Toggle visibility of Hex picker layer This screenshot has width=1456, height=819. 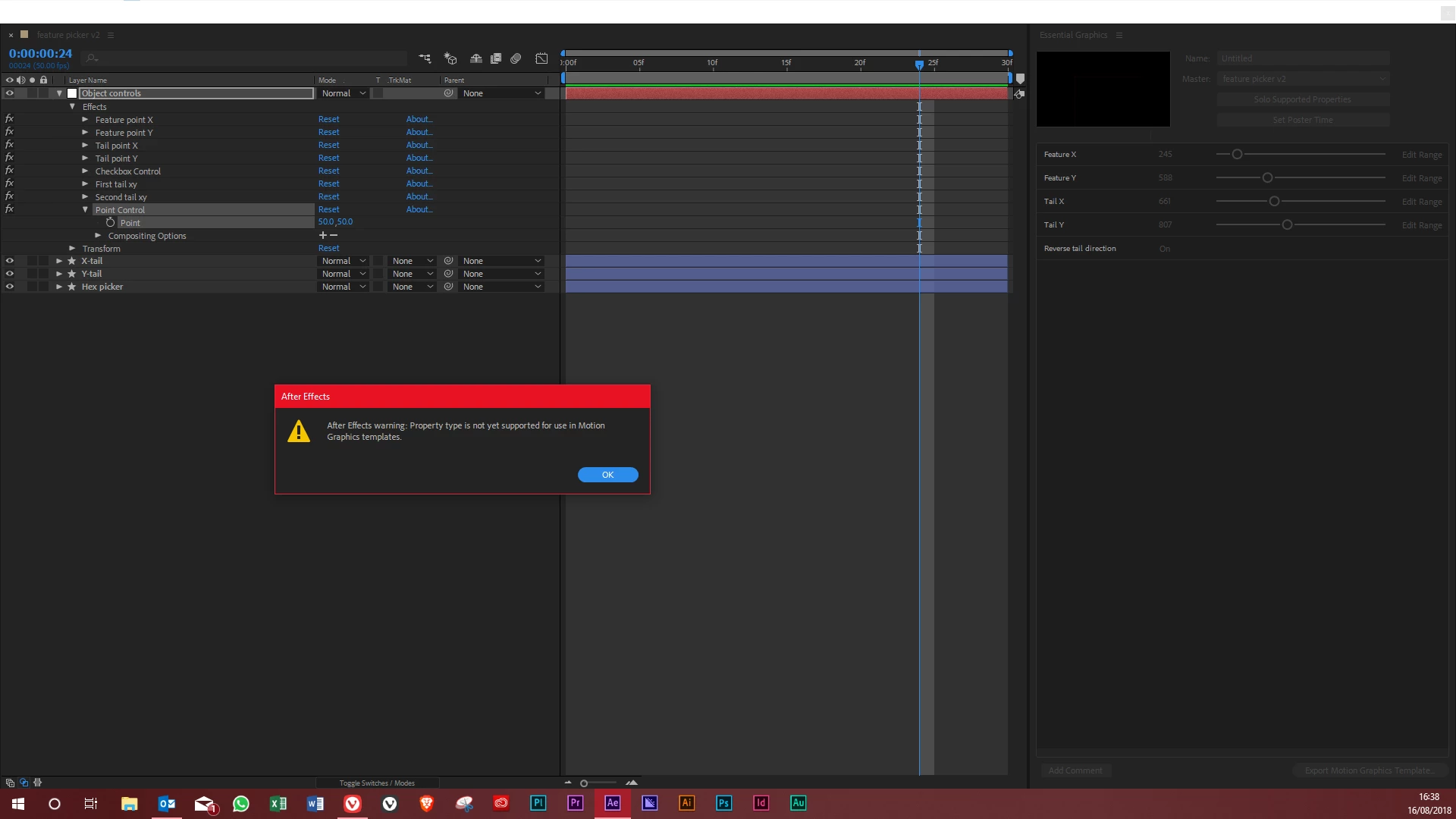pyautogui.click(x=10, y=287)
